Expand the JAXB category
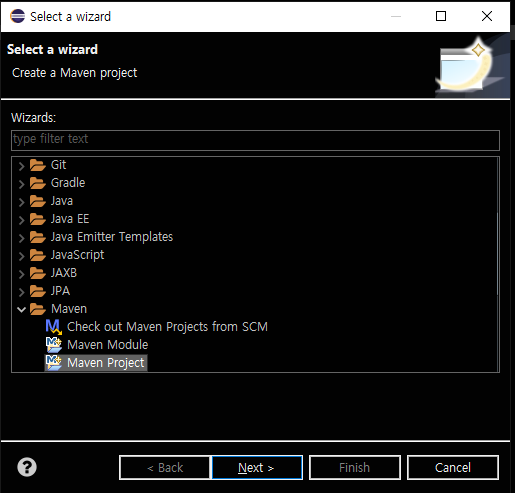The height and width of the screenshot is (493, 515). pyautogui.click(x=22, y=274)
